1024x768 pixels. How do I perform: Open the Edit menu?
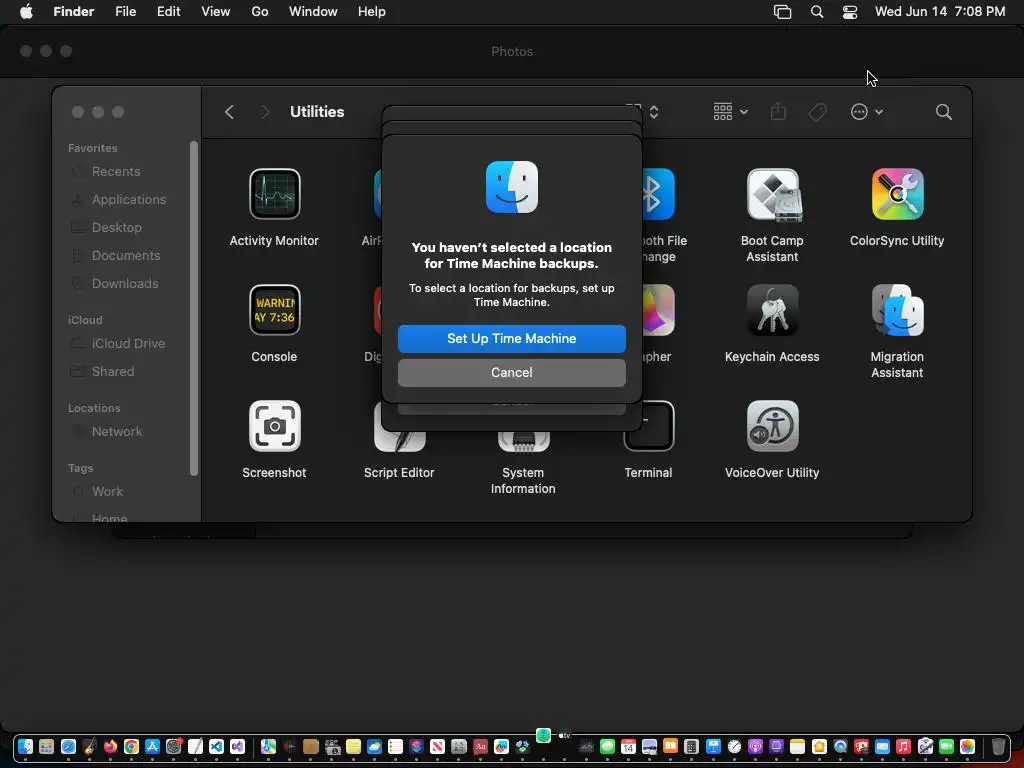168,12
